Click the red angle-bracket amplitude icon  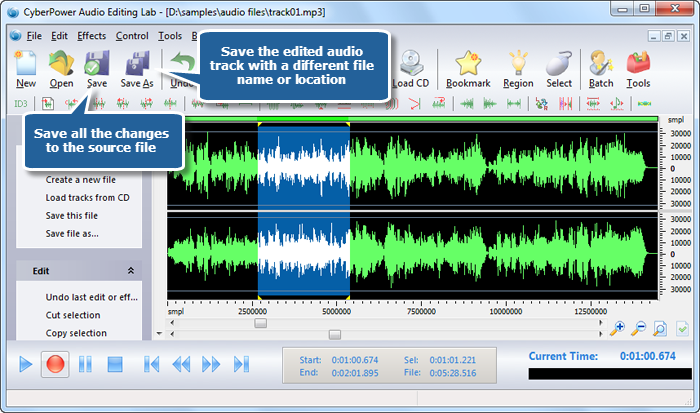coord(415,104)
